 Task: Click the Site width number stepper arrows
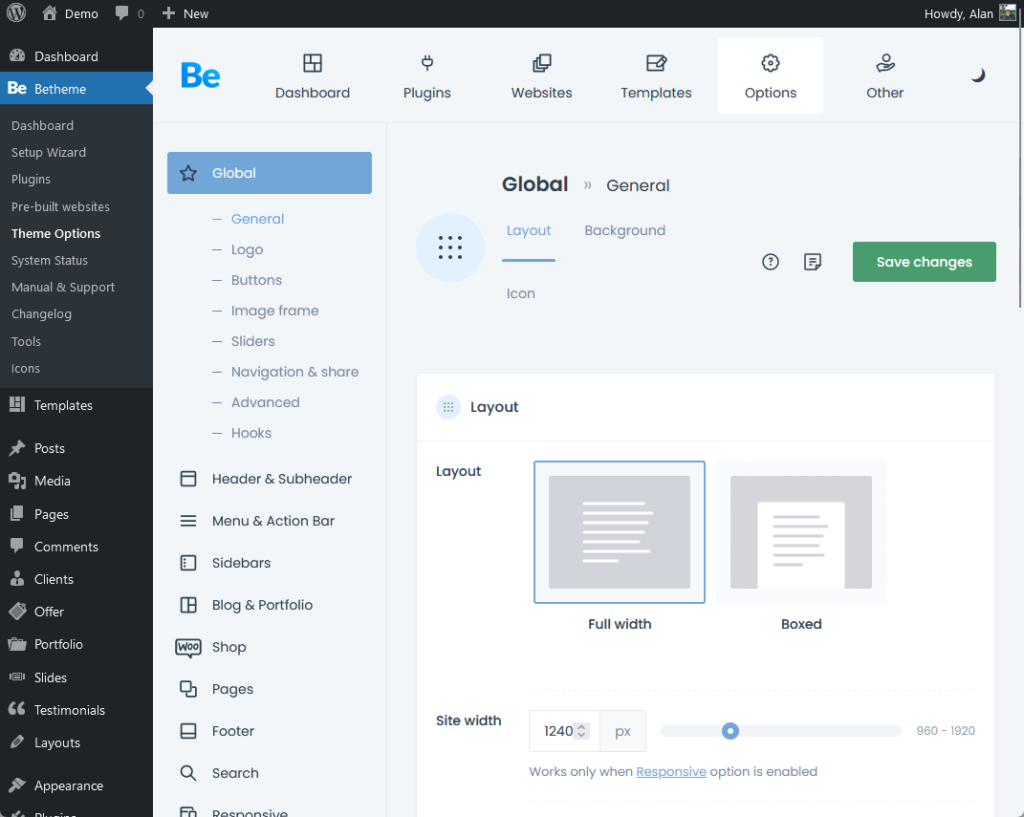coord(581,731)
